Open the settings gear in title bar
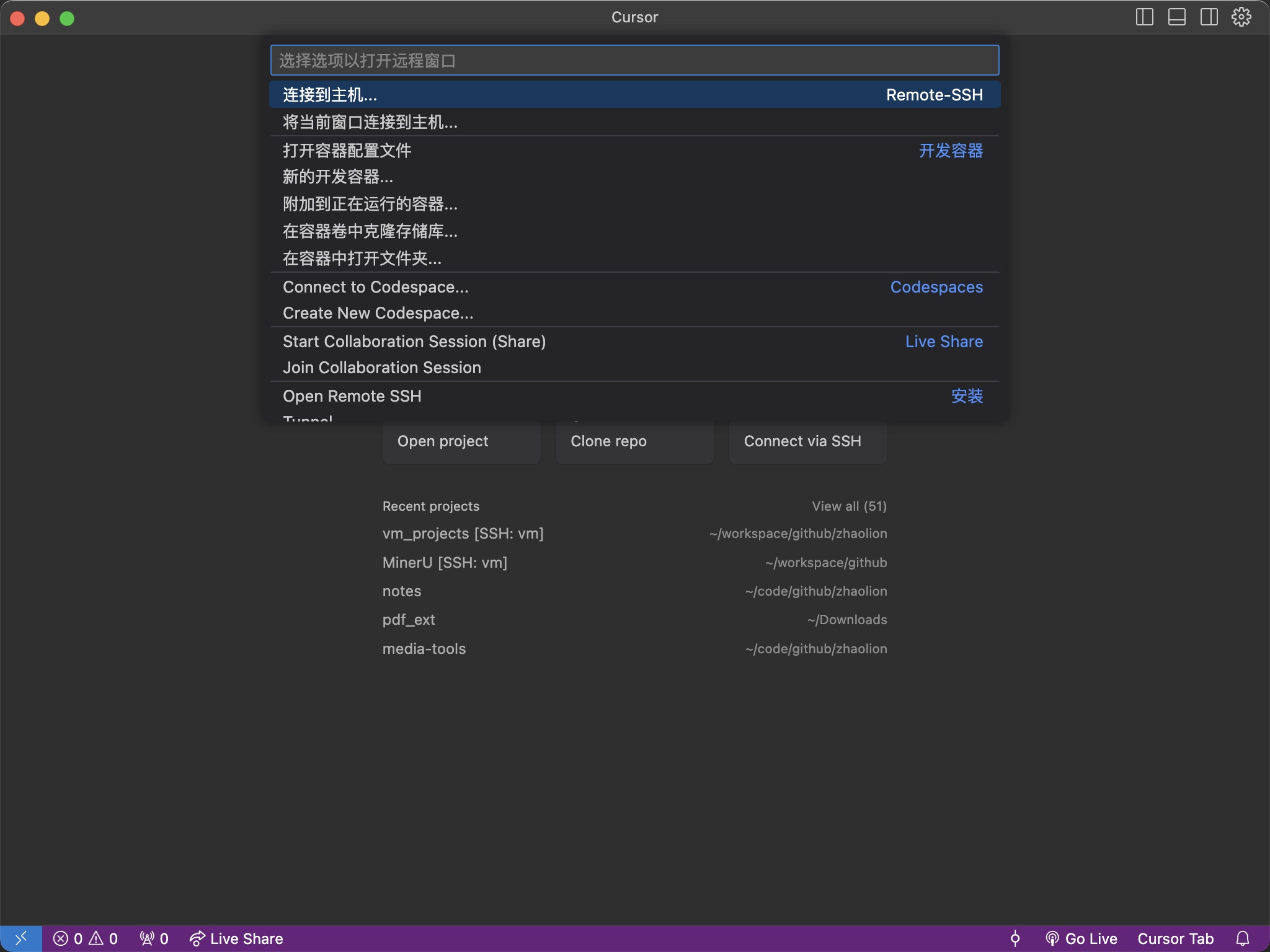Image resolution: width=1270 pixels, height=952 pixels. [1241, 17]
